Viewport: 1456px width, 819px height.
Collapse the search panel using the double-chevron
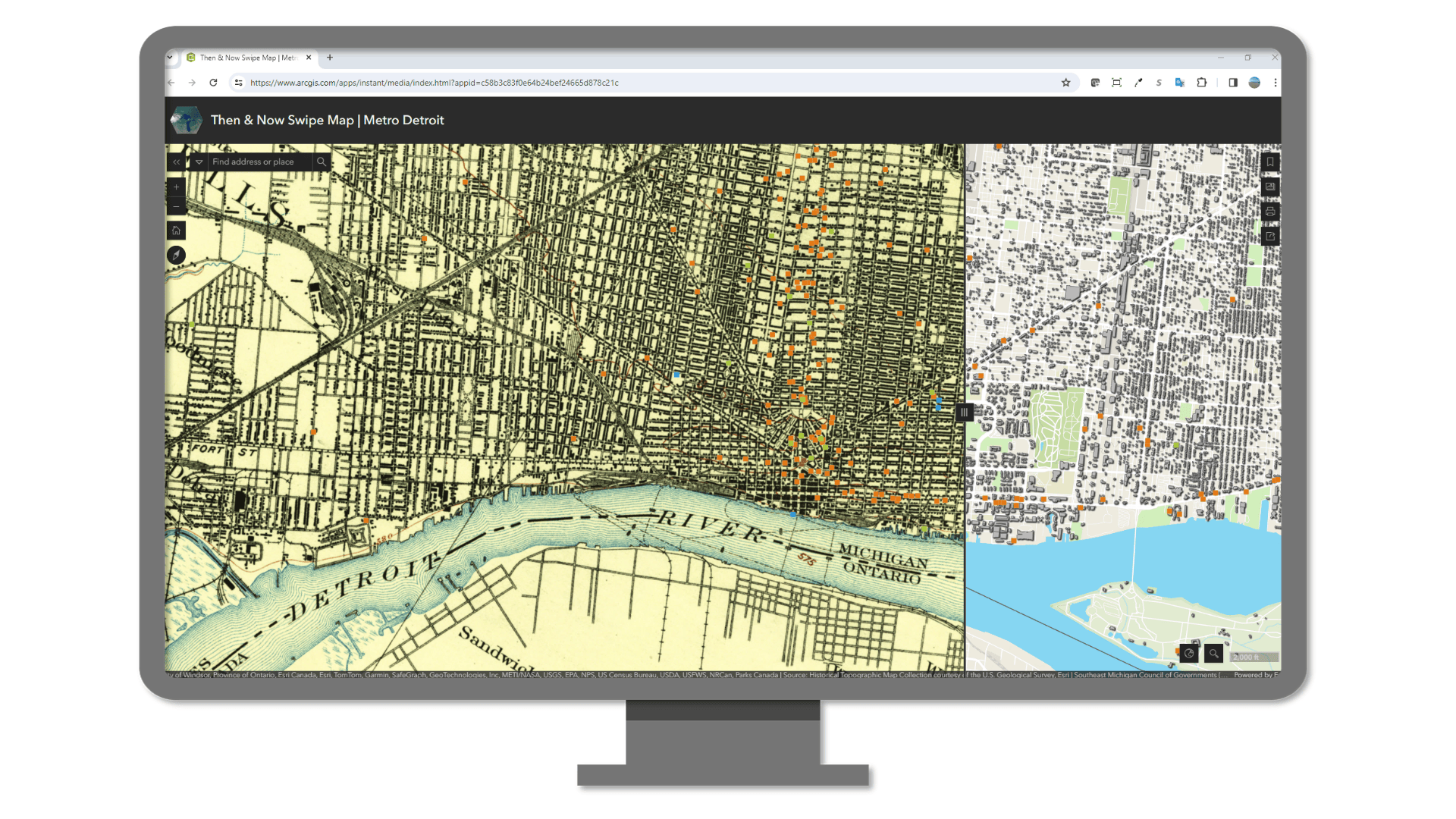coord(176,162)
